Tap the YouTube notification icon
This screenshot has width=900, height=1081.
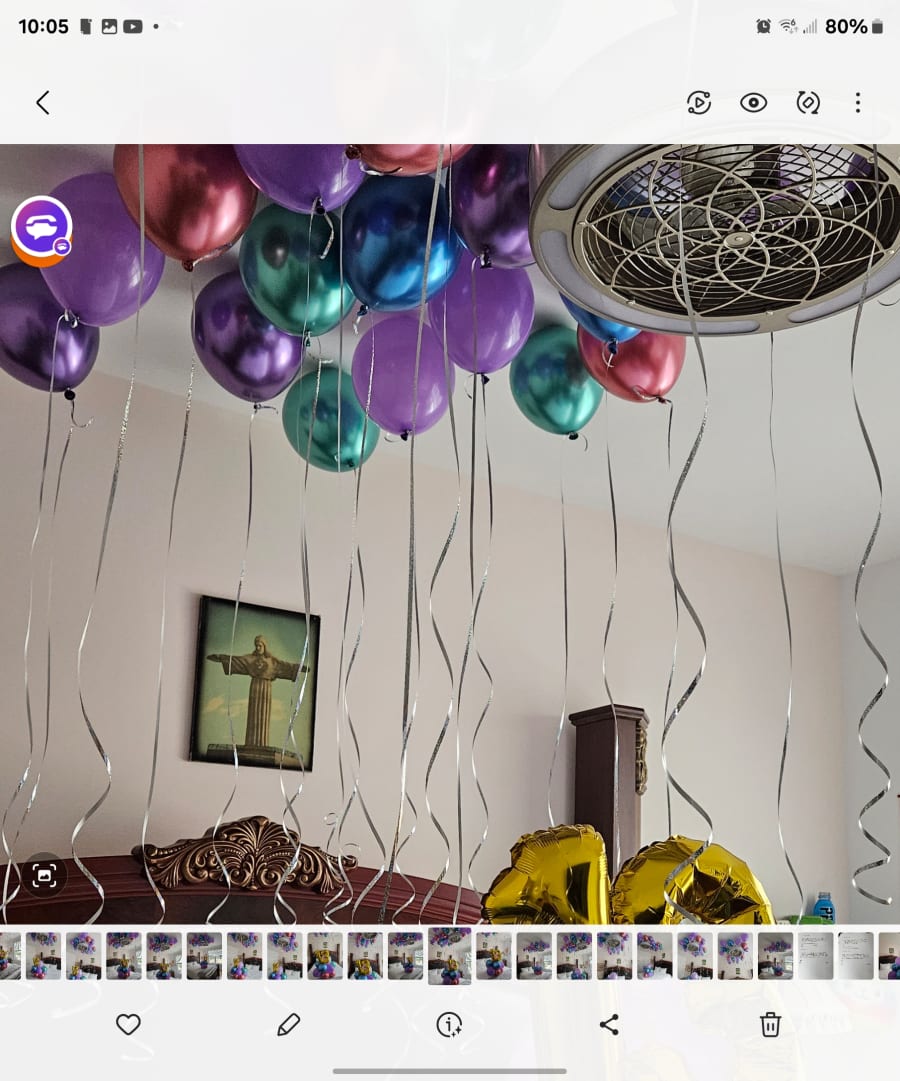pyautogui.click(x=132, y=27)
